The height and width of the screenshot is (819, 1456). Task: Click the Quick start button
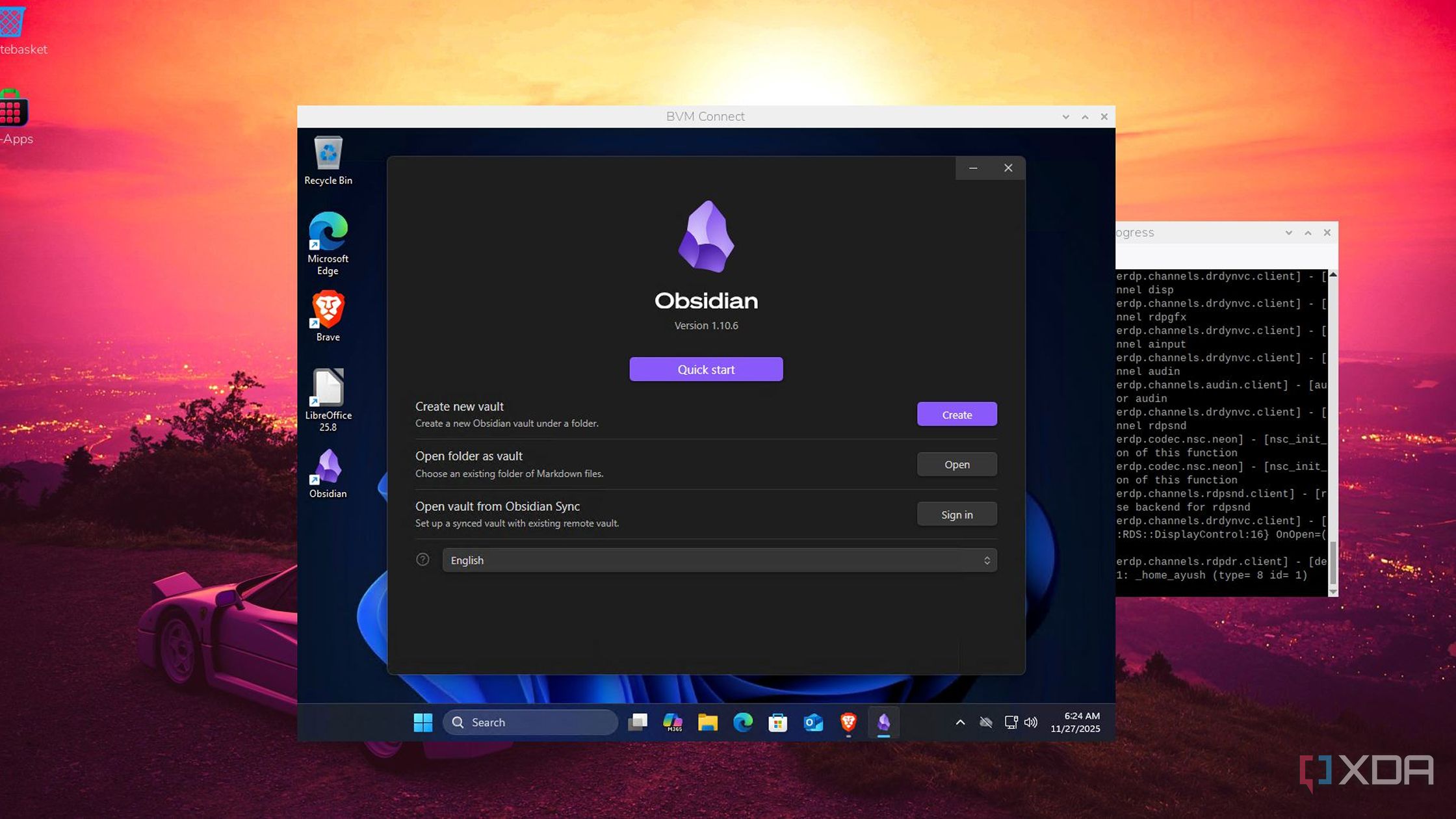(x=706, y=369)
